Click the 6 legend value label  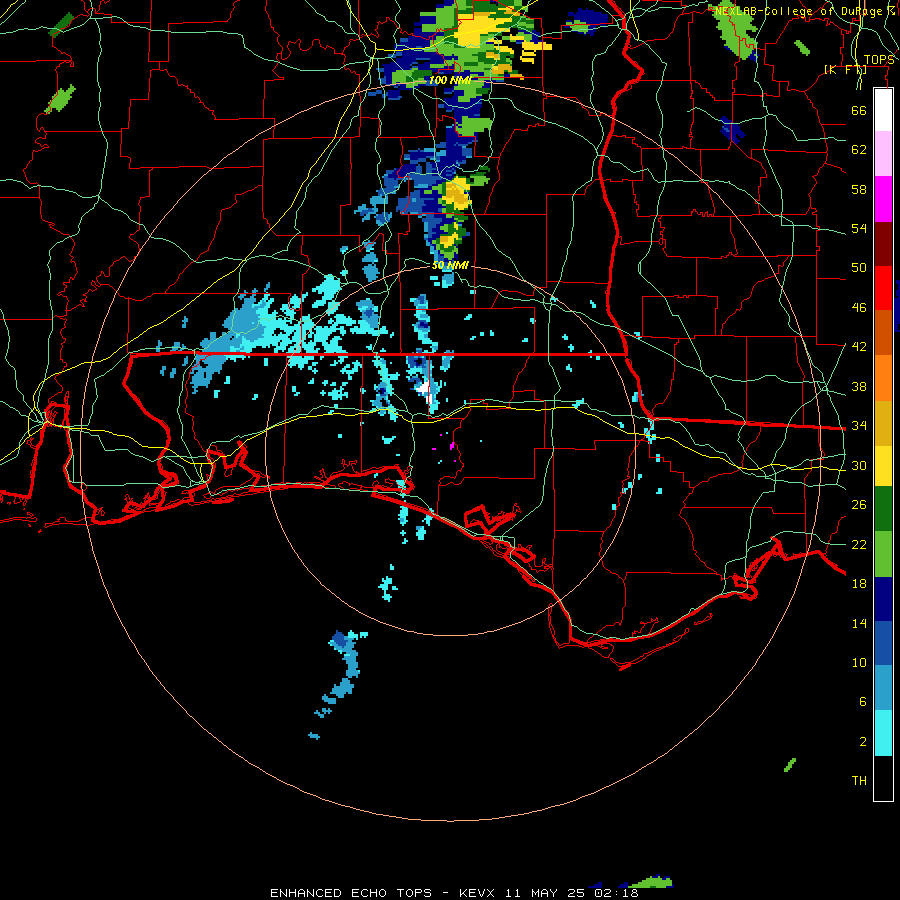click(x=862, y=701)
